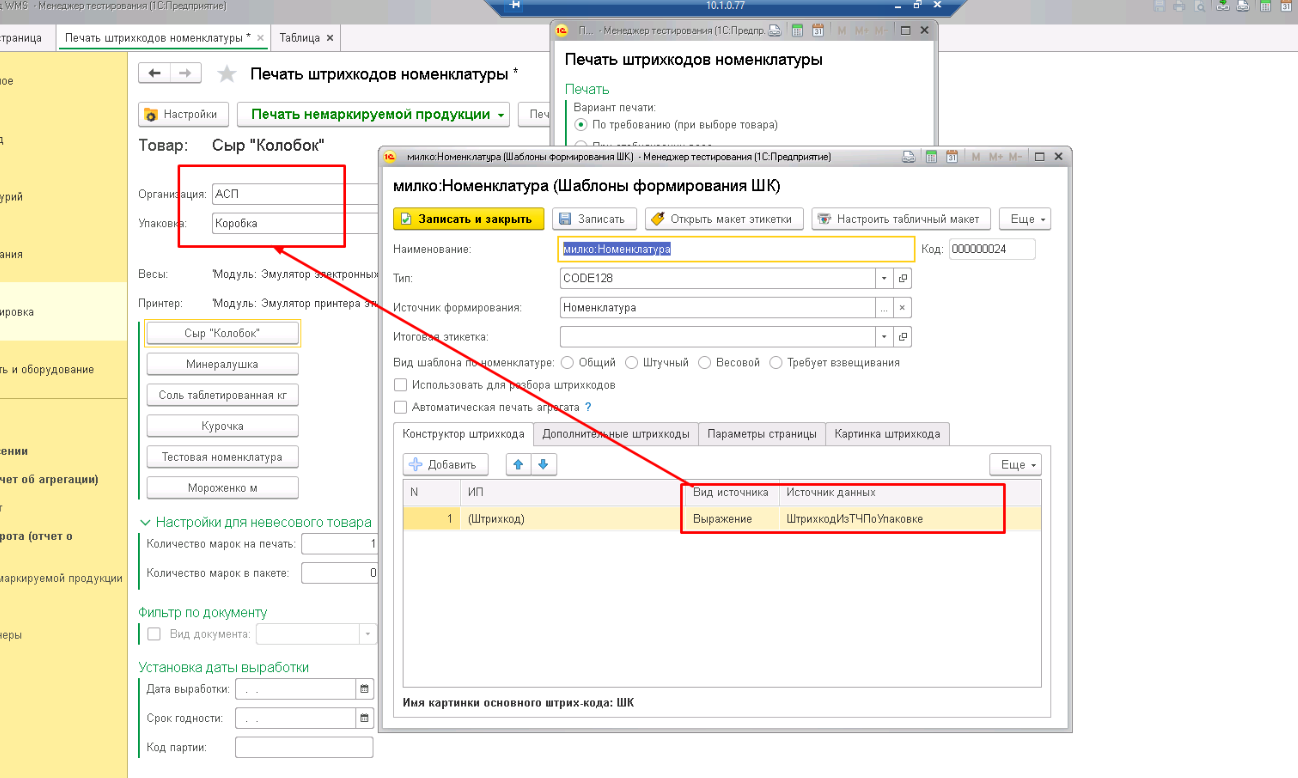Expand the Вид документа dropdown arrow
Viewport: 1298px width, 778px height.
(x=367, y=634)
